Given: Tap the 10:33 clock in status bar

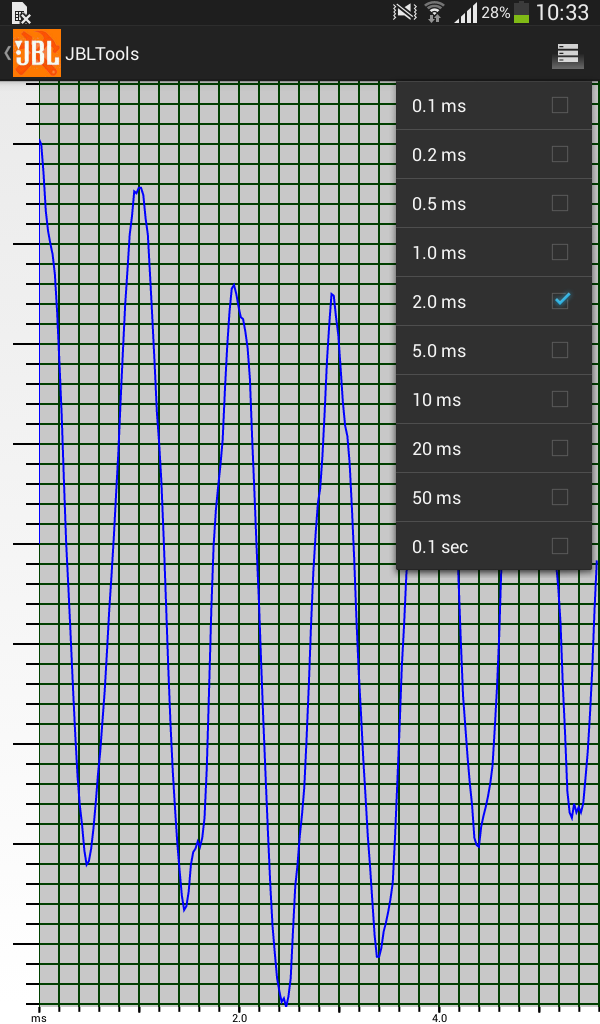Looking at the screenshot, I should (x=562, y=12).
